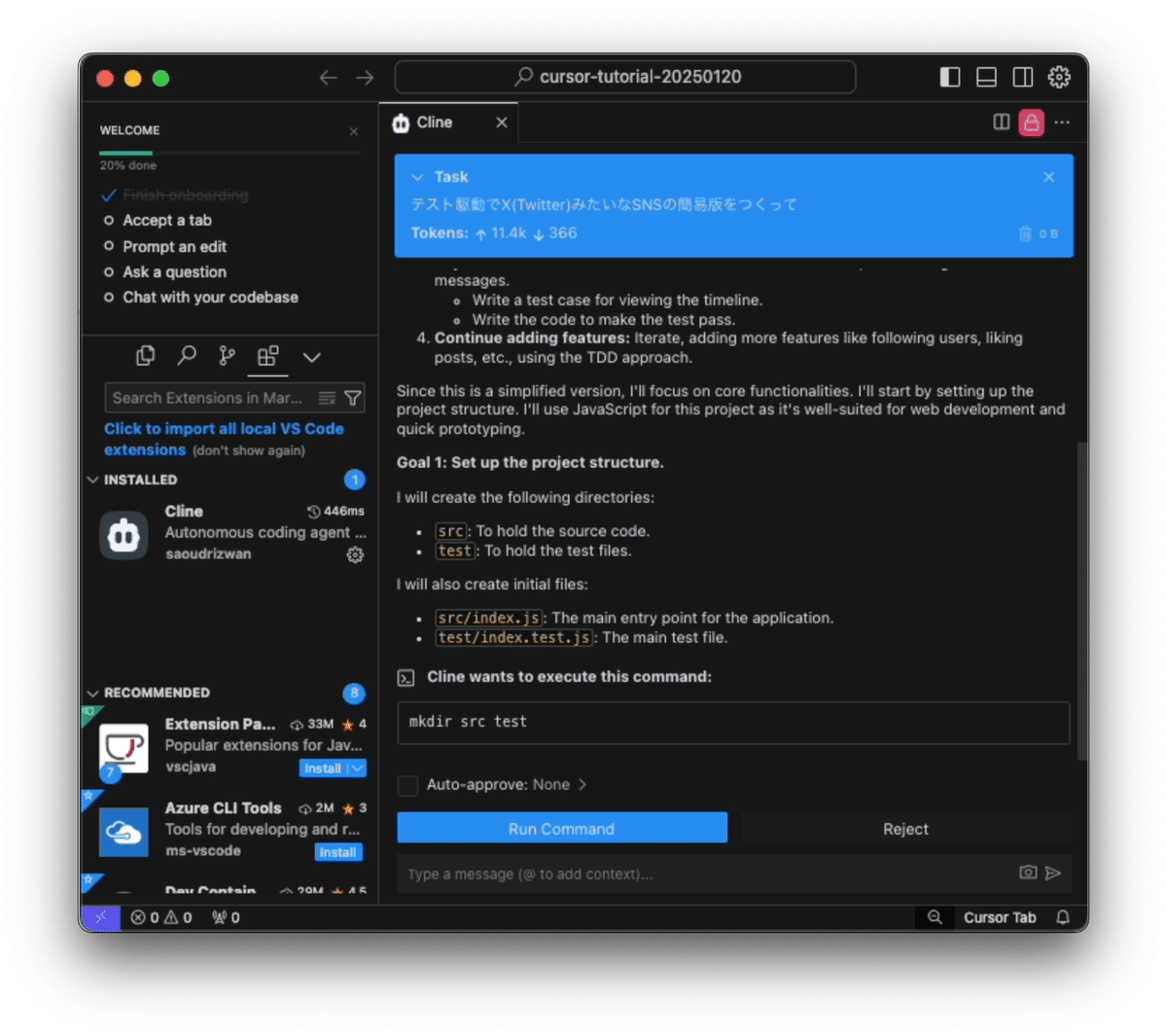Viewport: 1167px width, 1036px height.
Task: Expand additional views chevron
Action: click(x=311, y=357)
